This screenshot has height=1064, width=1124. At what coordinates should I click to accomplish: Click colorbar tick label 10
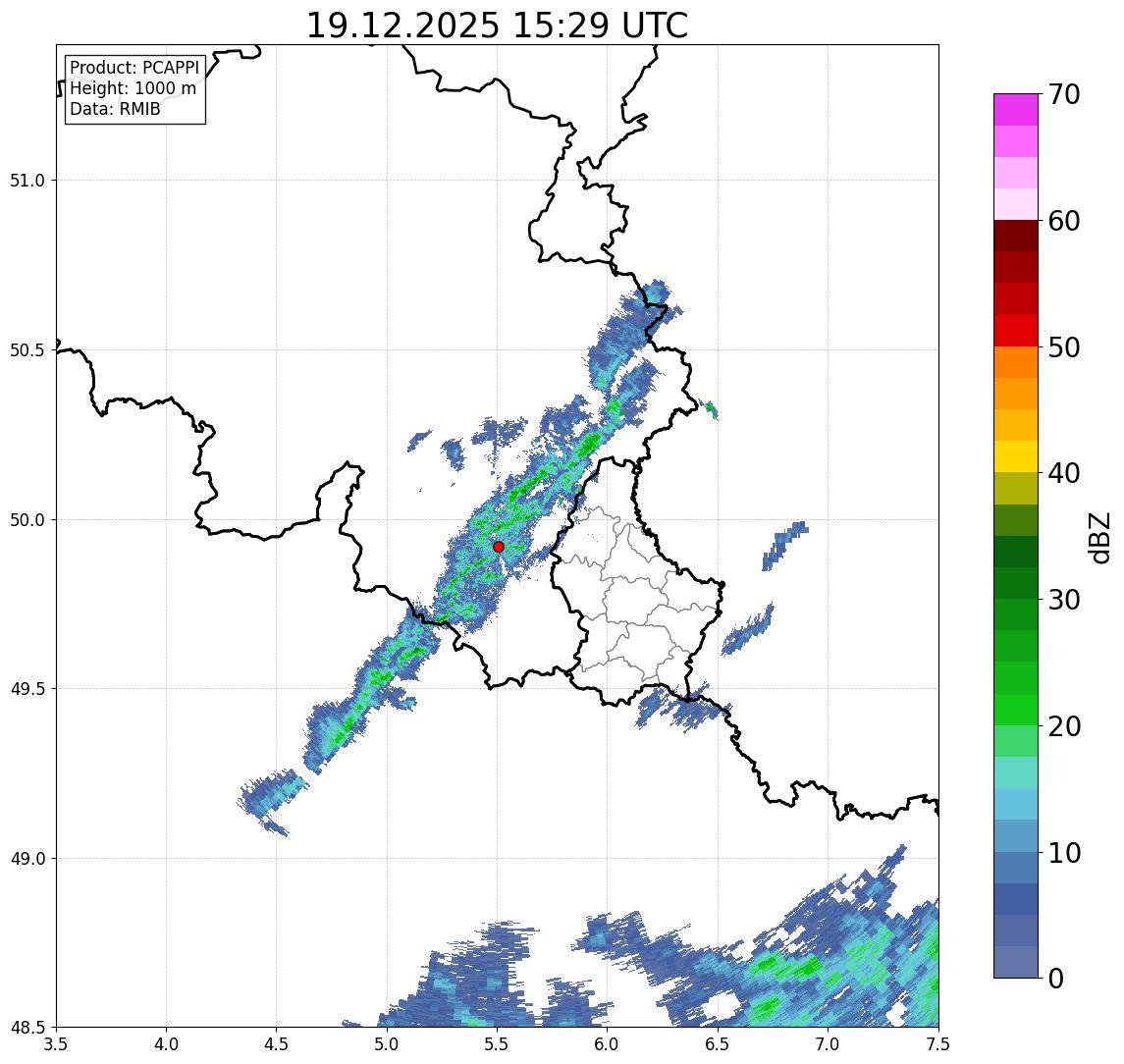[1064, 852]
